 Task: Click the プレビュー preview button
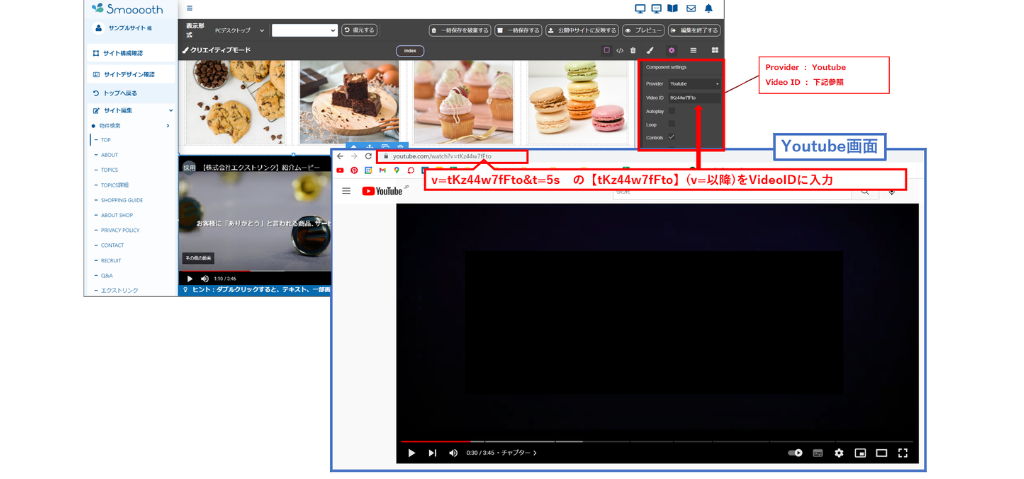click(643, 31)
